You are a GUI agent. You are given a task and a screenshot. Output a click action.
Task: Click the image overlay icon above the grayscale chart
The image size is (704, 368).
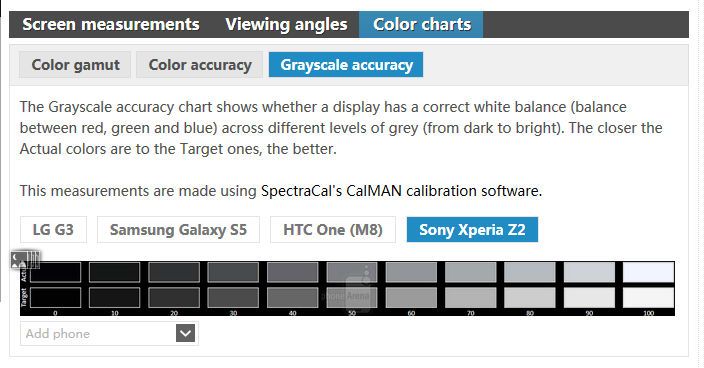tap(25, 259)
